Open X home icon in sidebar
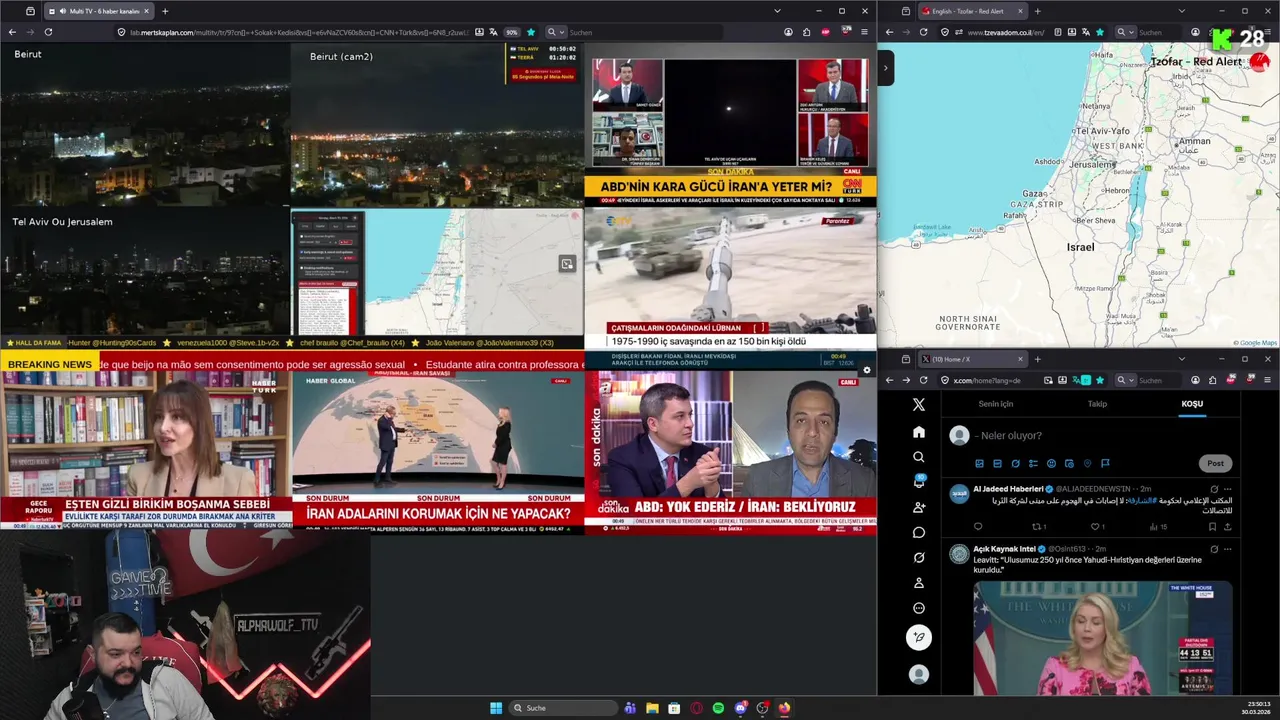This screenshot has height=720, width=1280. pyautogui.click(x=919, y=432)
